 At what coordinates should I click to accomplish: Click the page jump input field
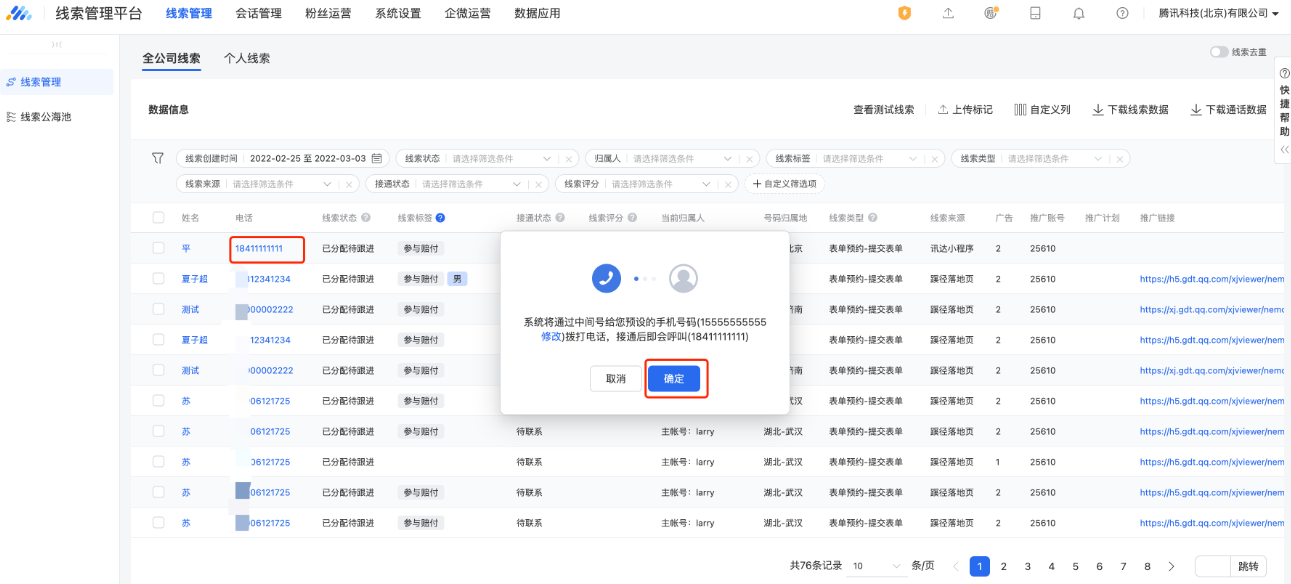[1212, 567]
